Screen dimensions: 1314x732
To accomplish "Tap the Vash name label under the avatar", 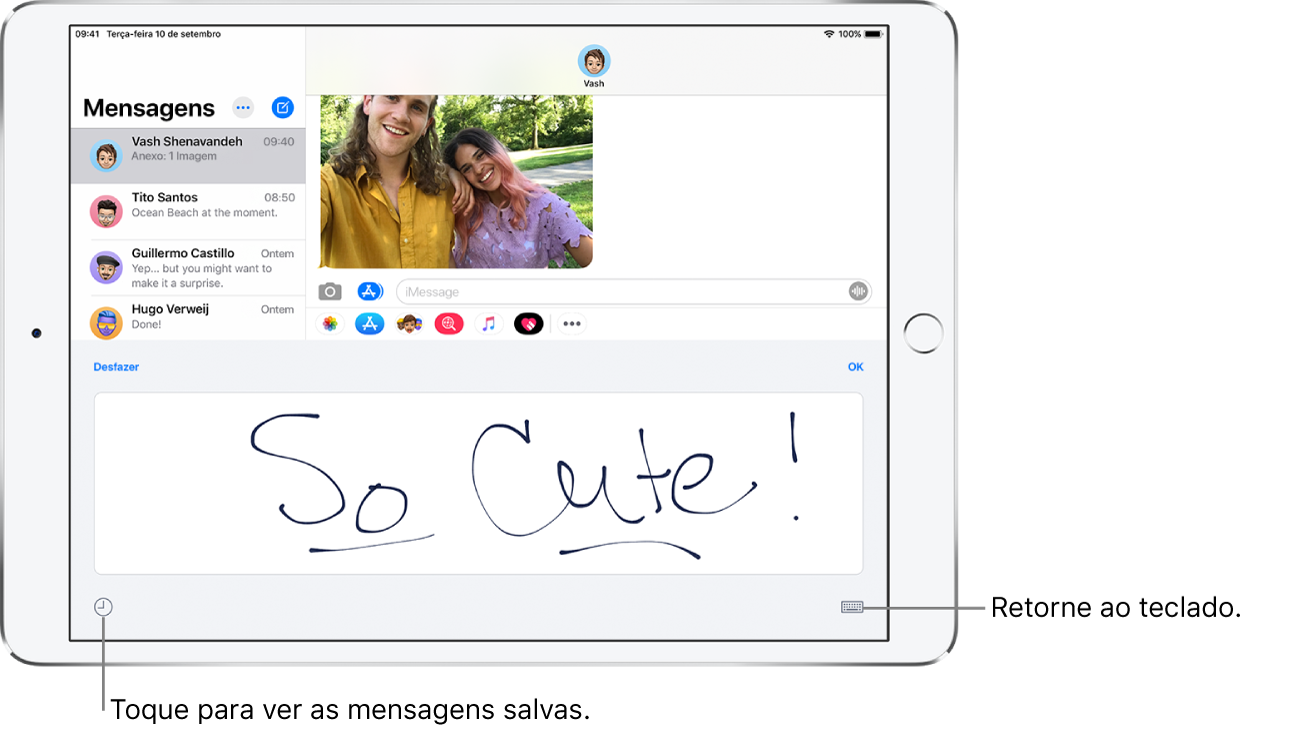I will point(594,84).
